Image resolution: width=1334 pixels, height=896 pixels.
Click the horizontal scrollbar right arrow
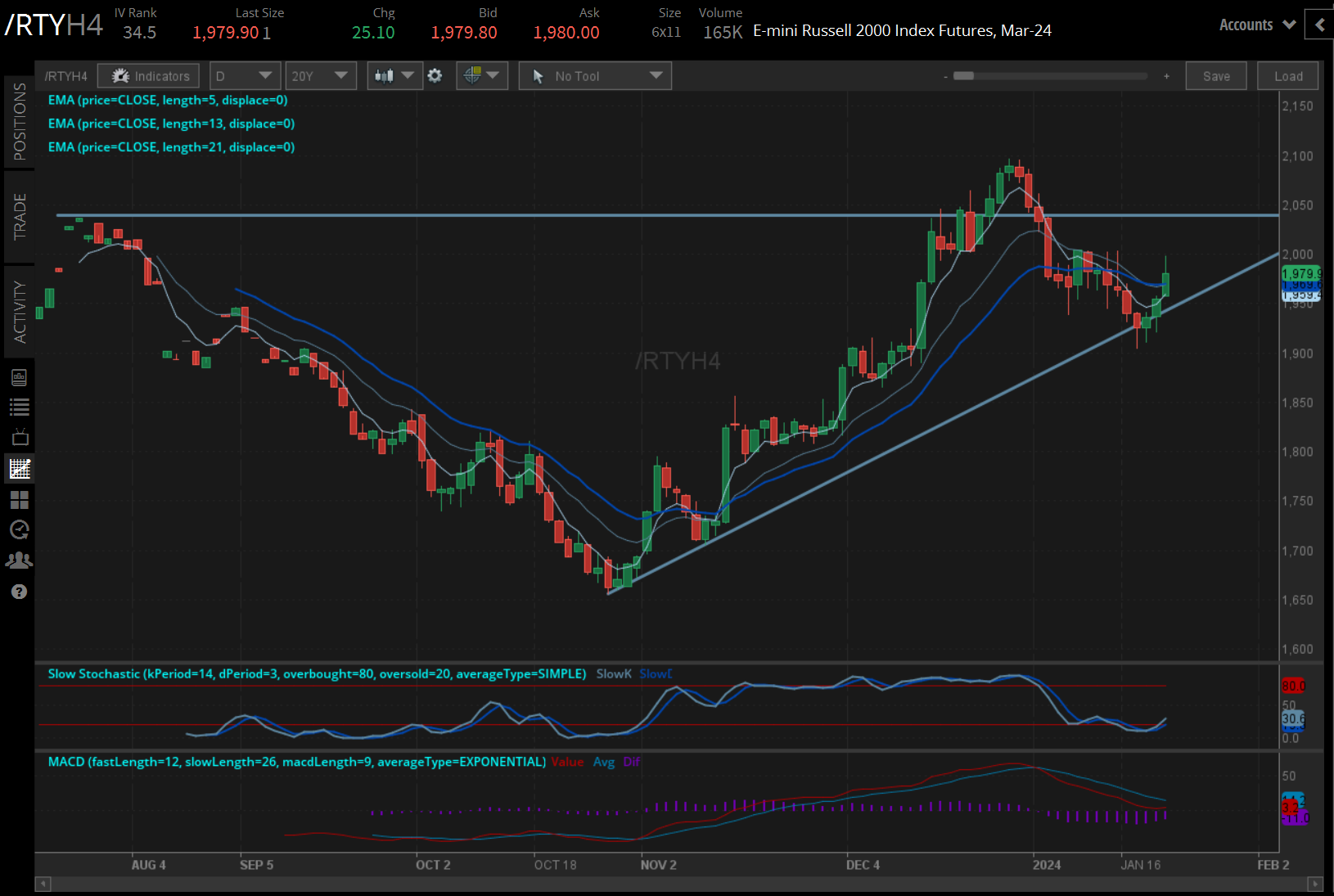(x=1315, y=884)
